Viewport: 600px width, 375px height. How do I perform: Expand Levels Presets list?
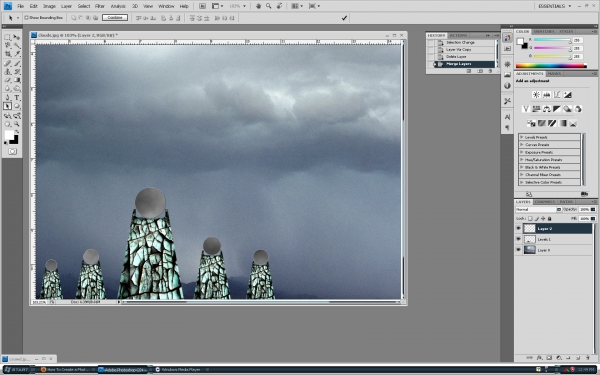pos(522,137)
